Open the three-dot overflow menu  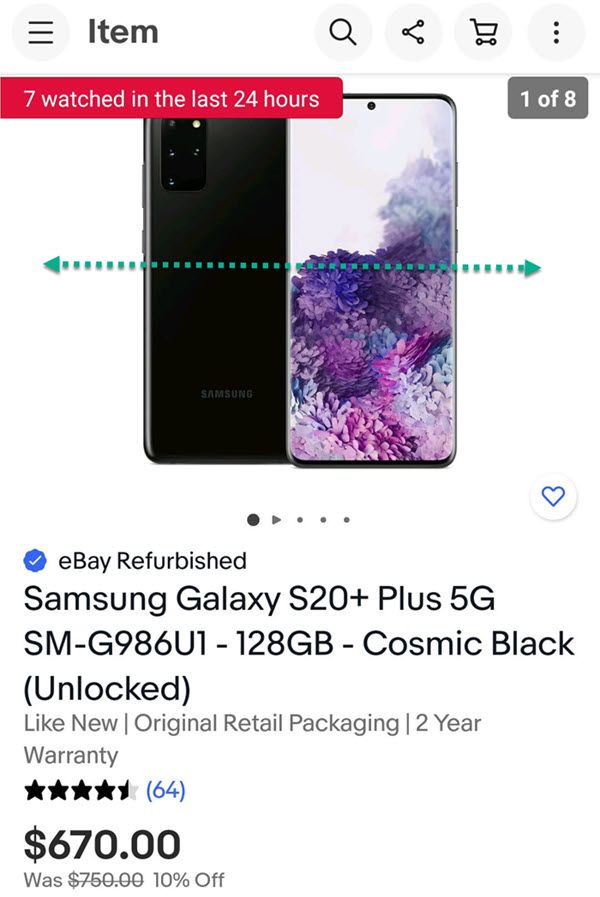click(556, 32)
